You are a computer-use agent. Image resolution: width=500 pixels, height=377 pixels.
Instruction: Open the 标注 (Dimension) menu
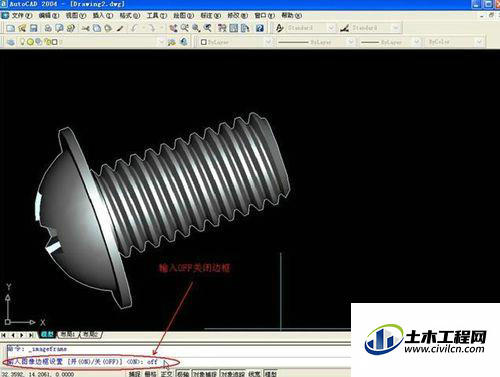tap(210, 15)
